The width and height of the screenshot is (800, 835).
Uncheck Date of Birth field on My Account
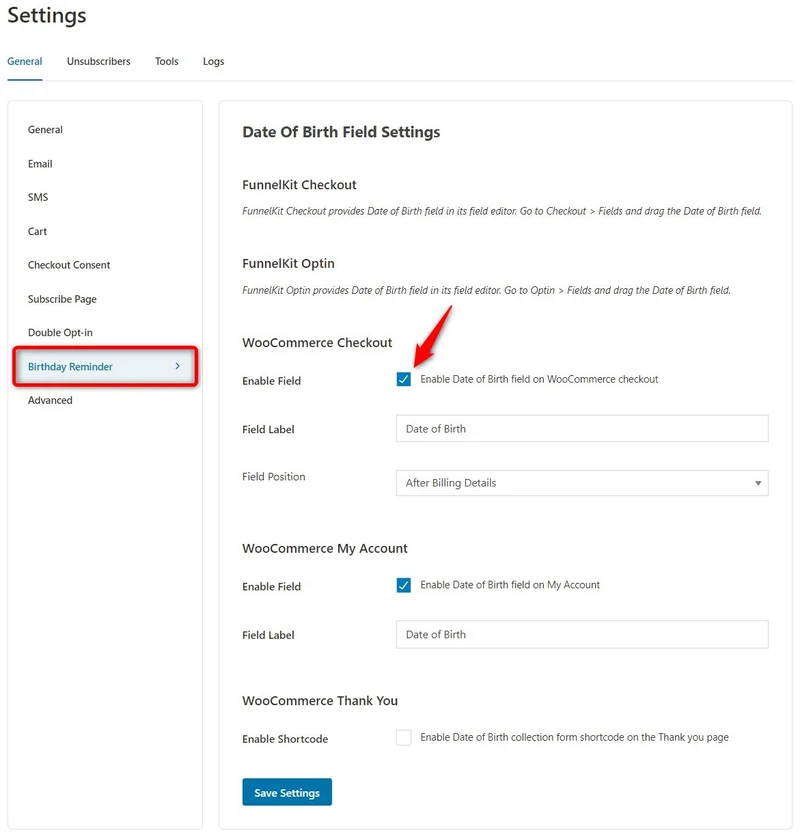point(404,585)
